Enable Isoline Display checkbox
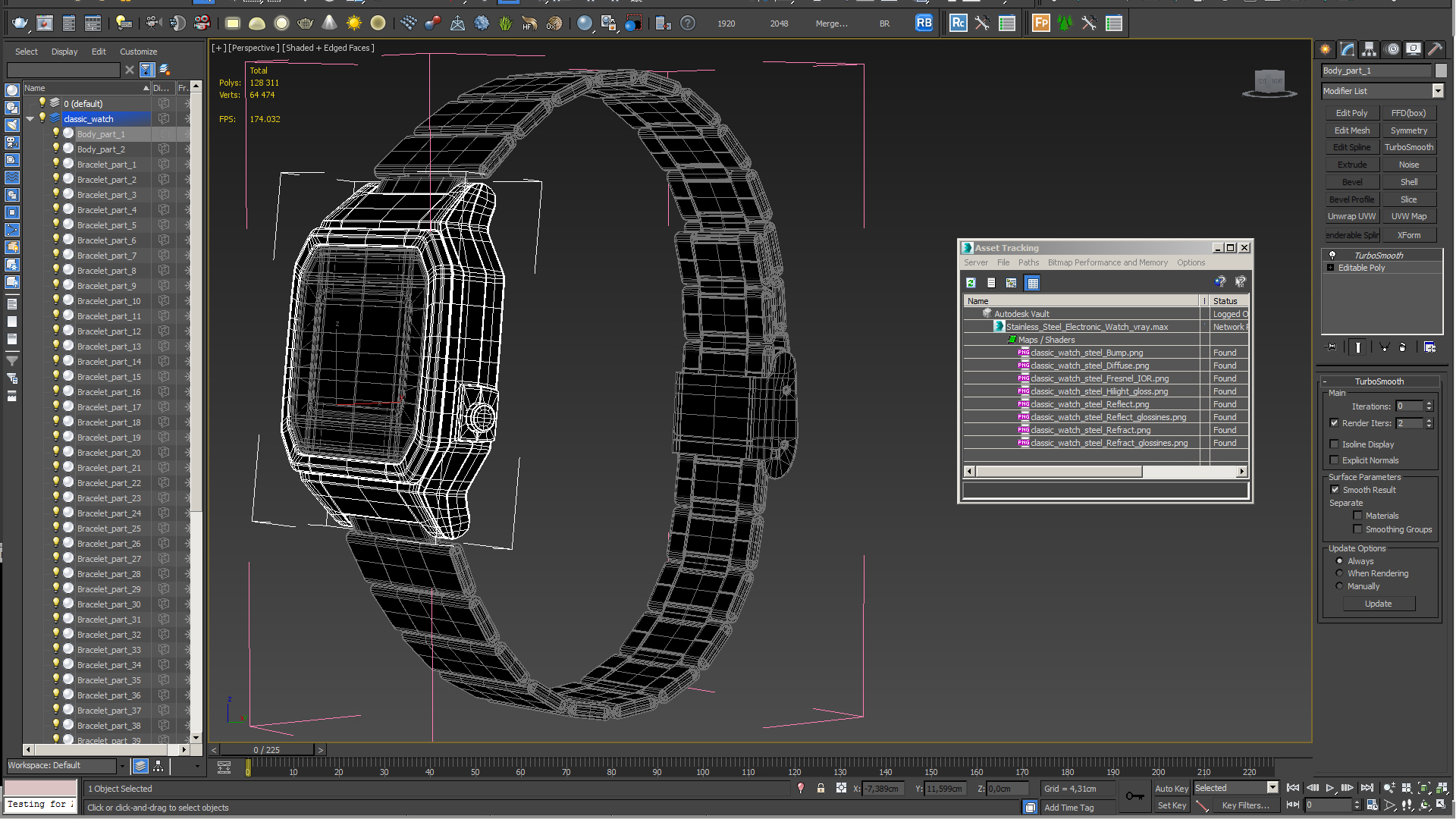 tap(1334, 444)
